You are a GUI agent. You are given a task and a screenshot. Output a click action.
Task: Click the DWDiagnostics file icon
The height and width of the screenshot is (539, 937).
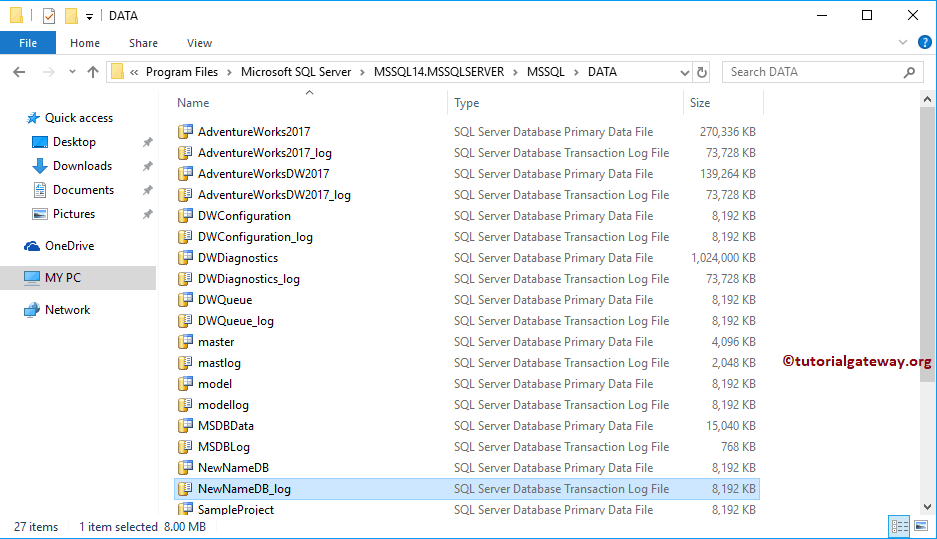(185, 257)
